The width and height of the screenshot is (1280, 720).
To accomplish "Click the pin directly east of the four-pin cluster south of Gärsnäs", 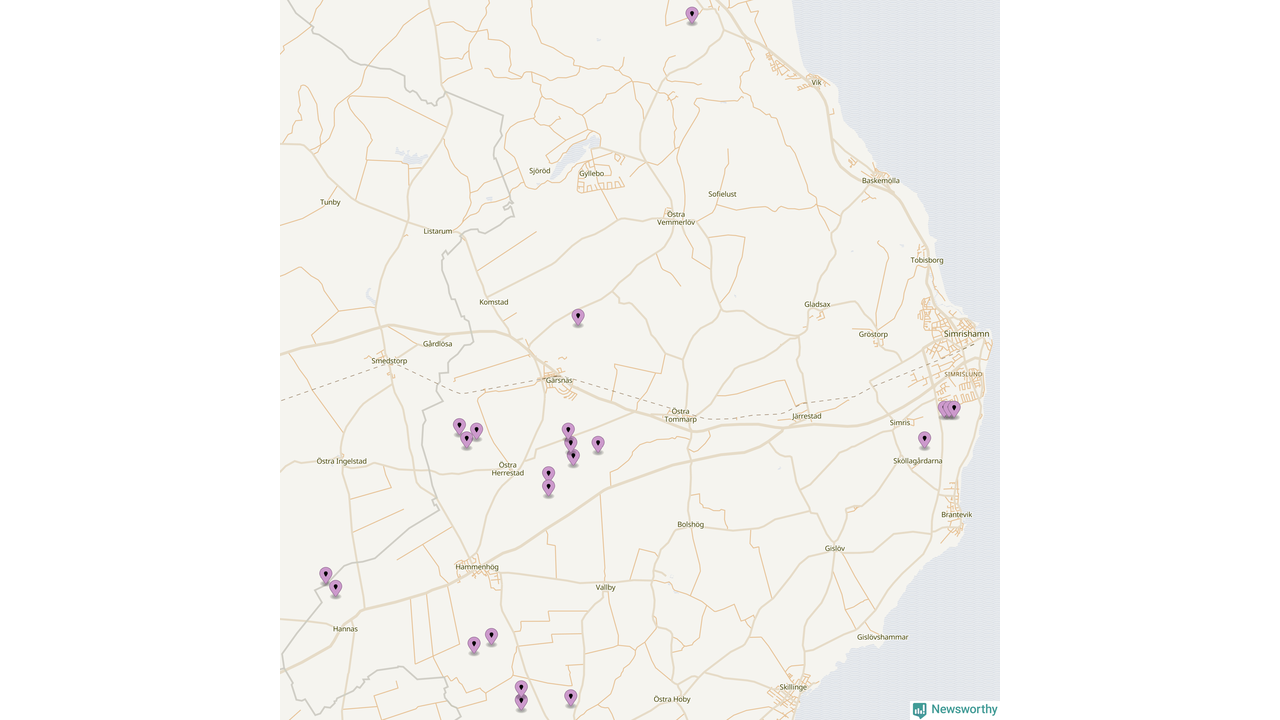I will [598, 444].
